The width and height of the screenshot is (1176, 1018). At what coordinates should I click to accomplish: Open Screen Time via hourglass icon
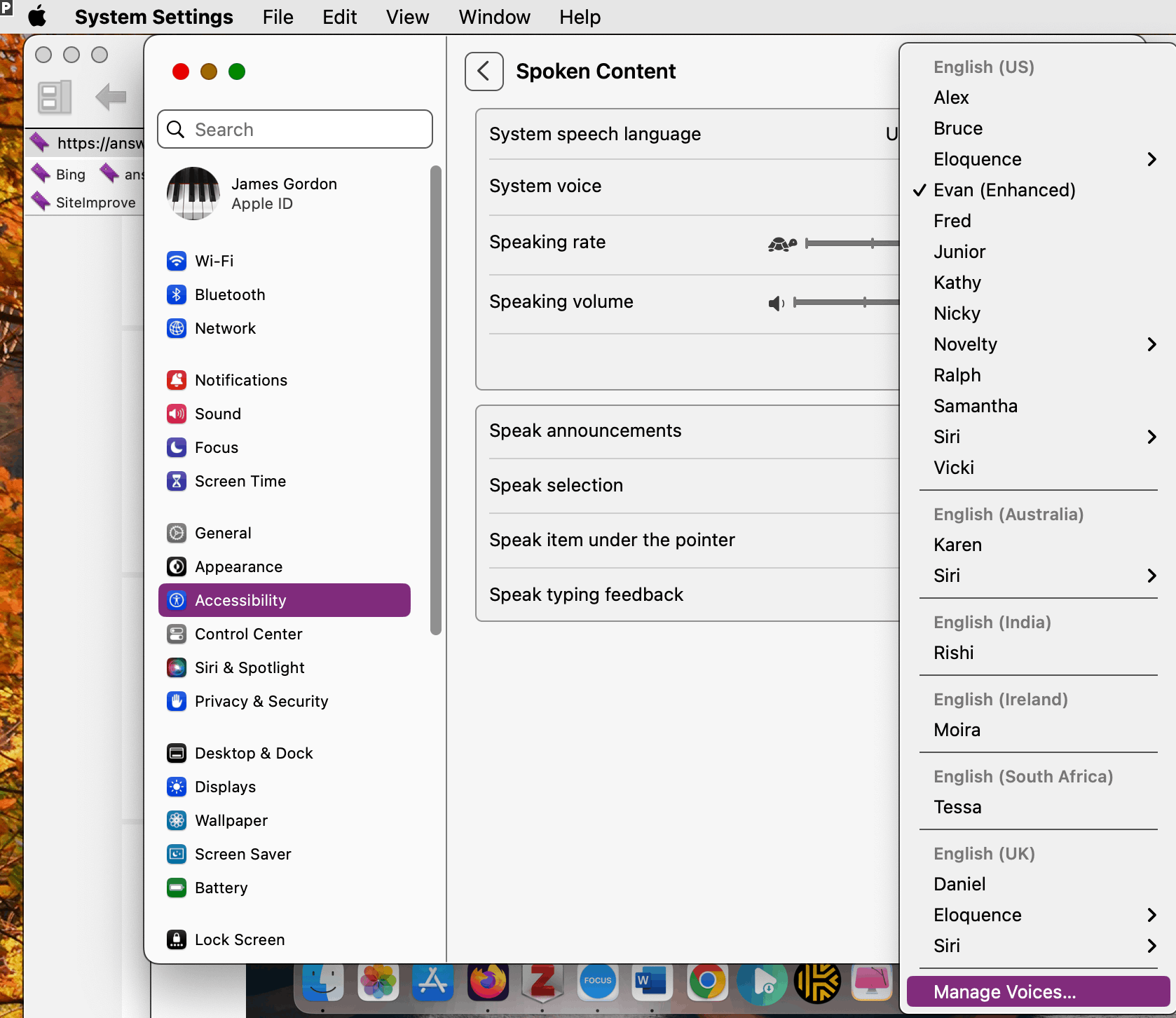(x=177, y=481)
